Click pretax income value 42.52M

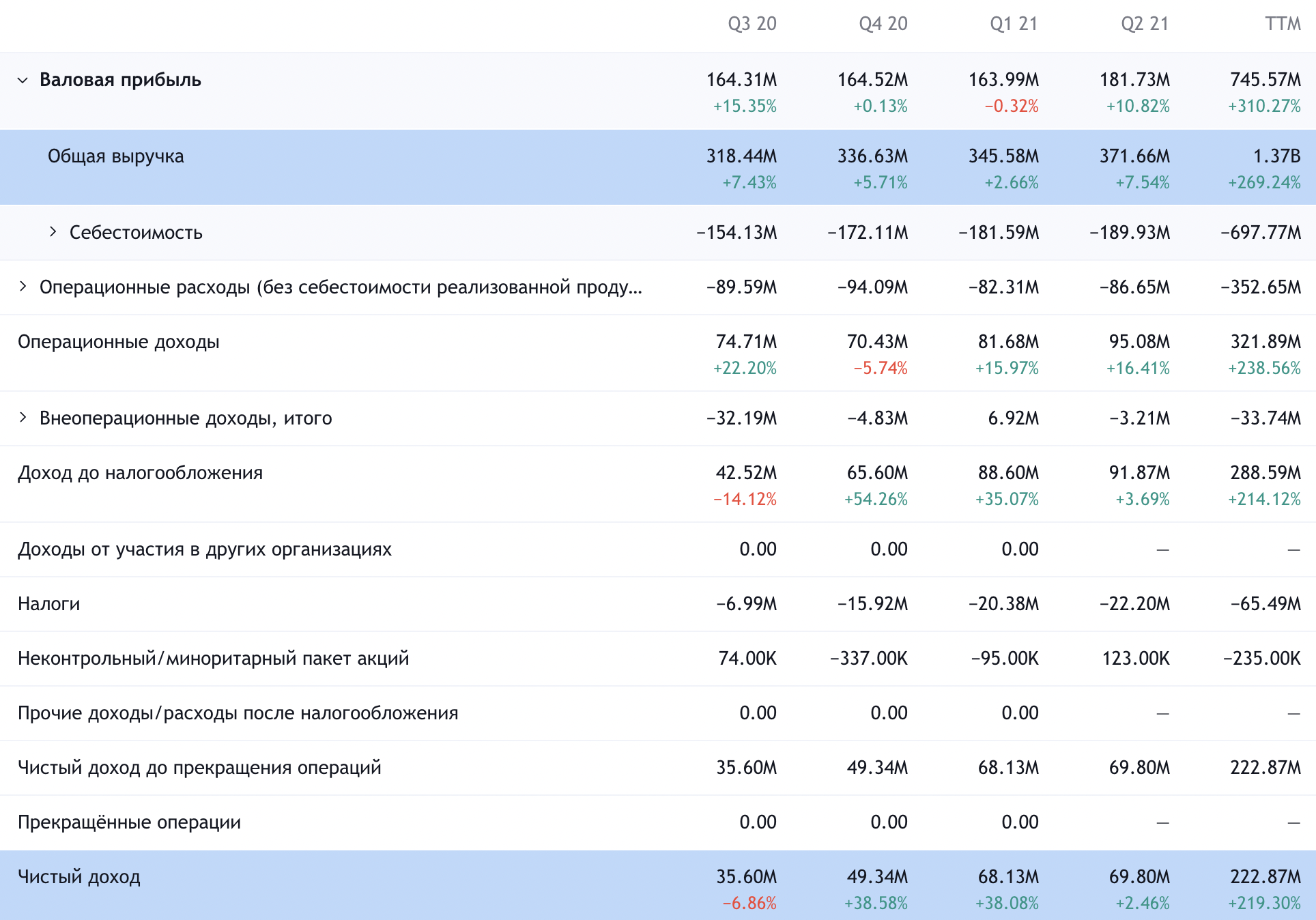tap(746, 473)
